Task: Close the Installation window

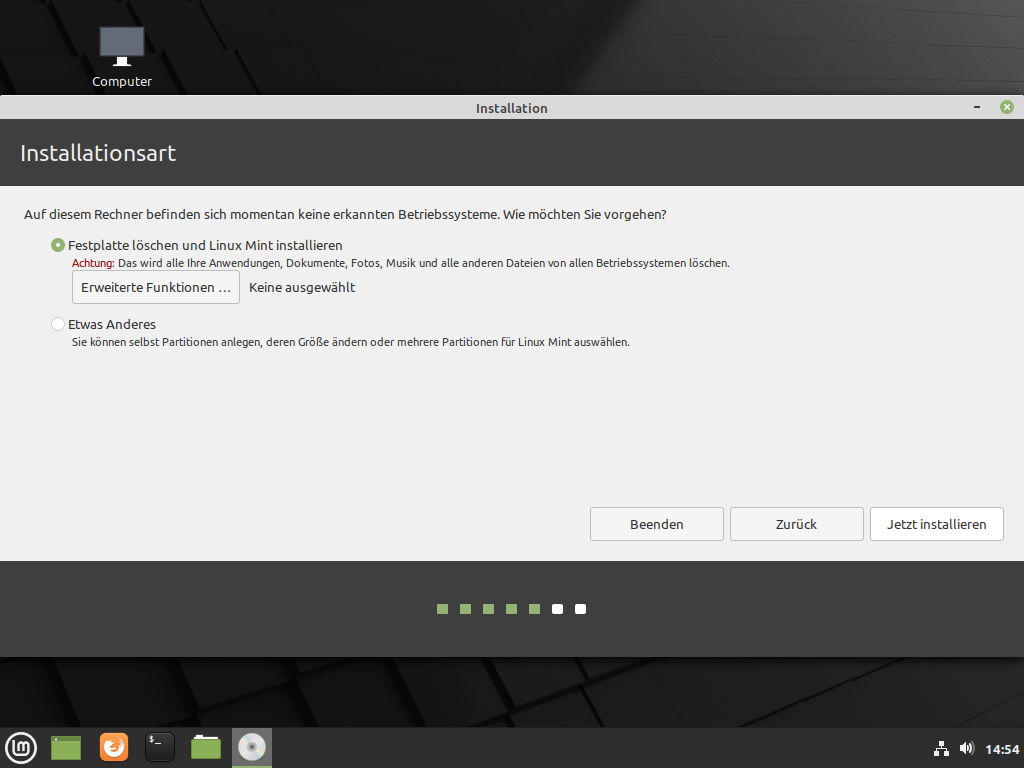Action: coord(1007,107)
